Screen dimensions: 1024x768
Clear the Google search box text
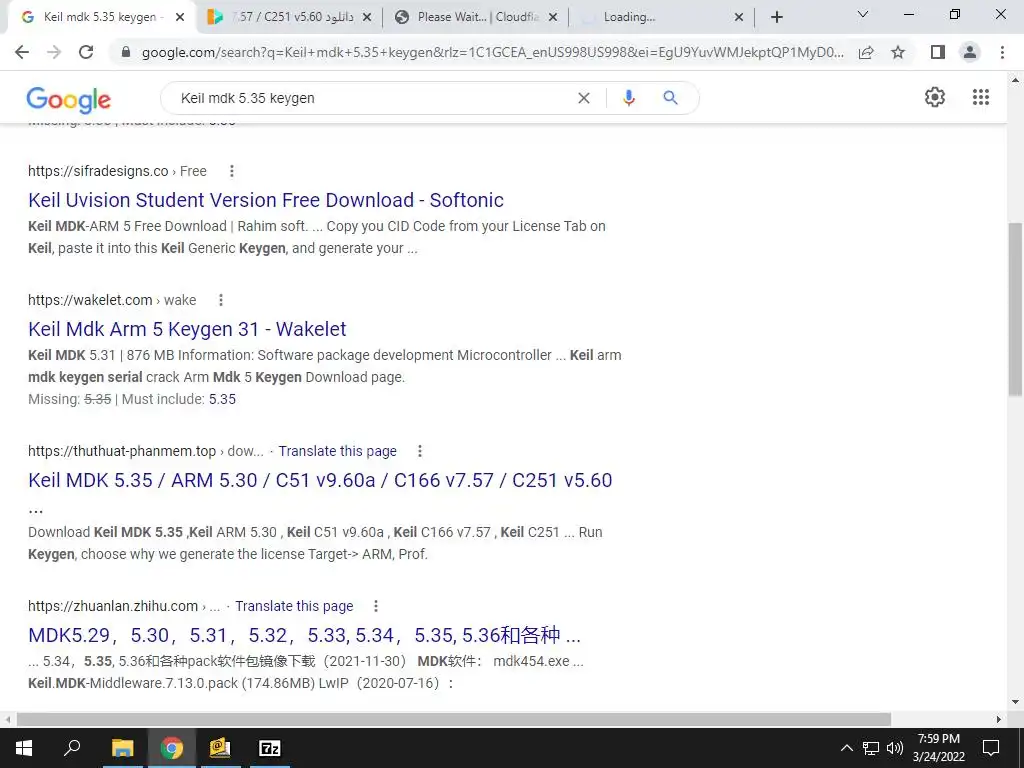click(584, 98)
